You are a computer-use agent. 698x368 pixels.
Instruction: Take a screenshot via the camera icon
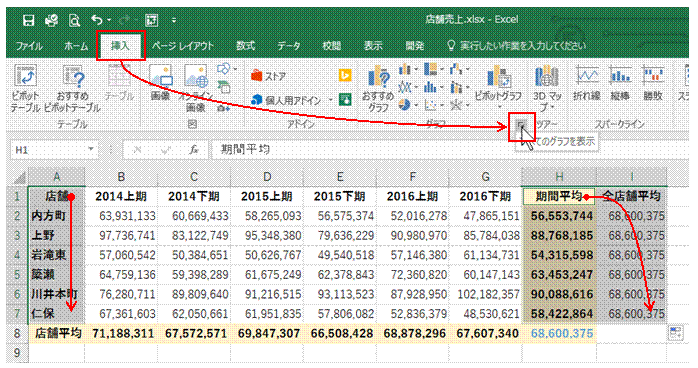click(223, 108)
